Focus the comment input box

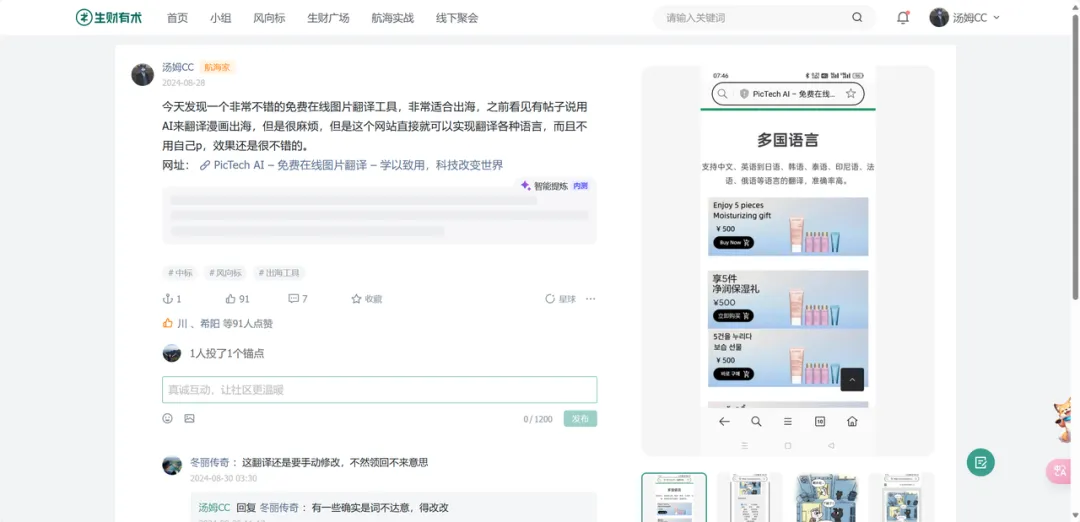click(x=380, y=390)
